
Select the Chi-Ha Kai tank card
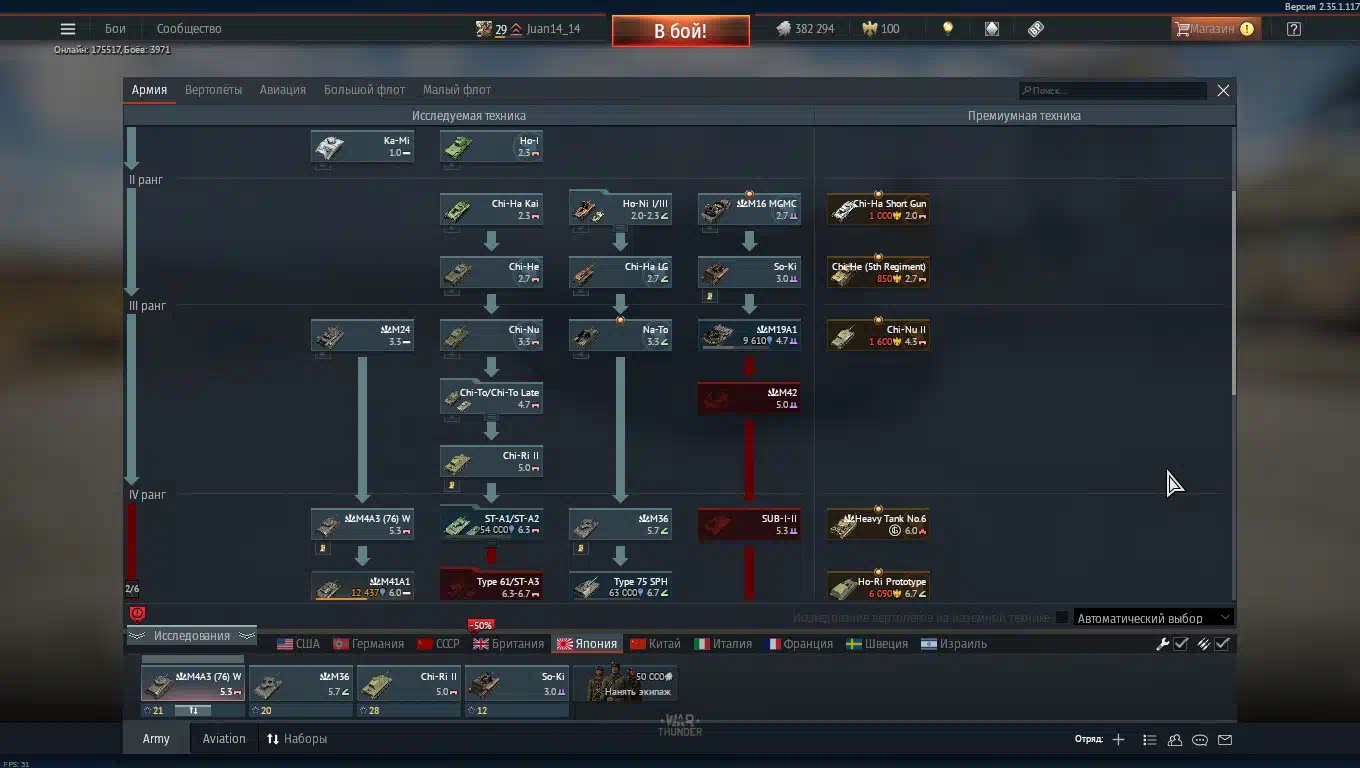(491, 210)
